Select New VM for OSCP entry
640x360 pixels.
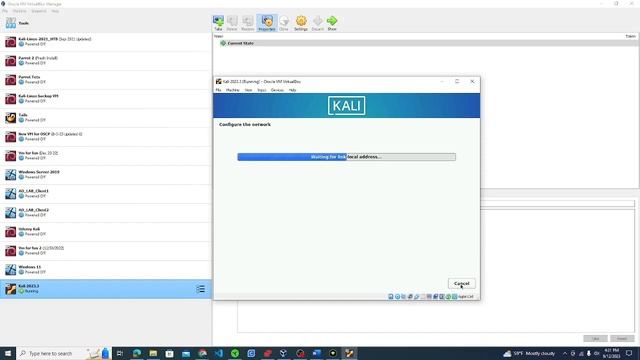[106, 137]
